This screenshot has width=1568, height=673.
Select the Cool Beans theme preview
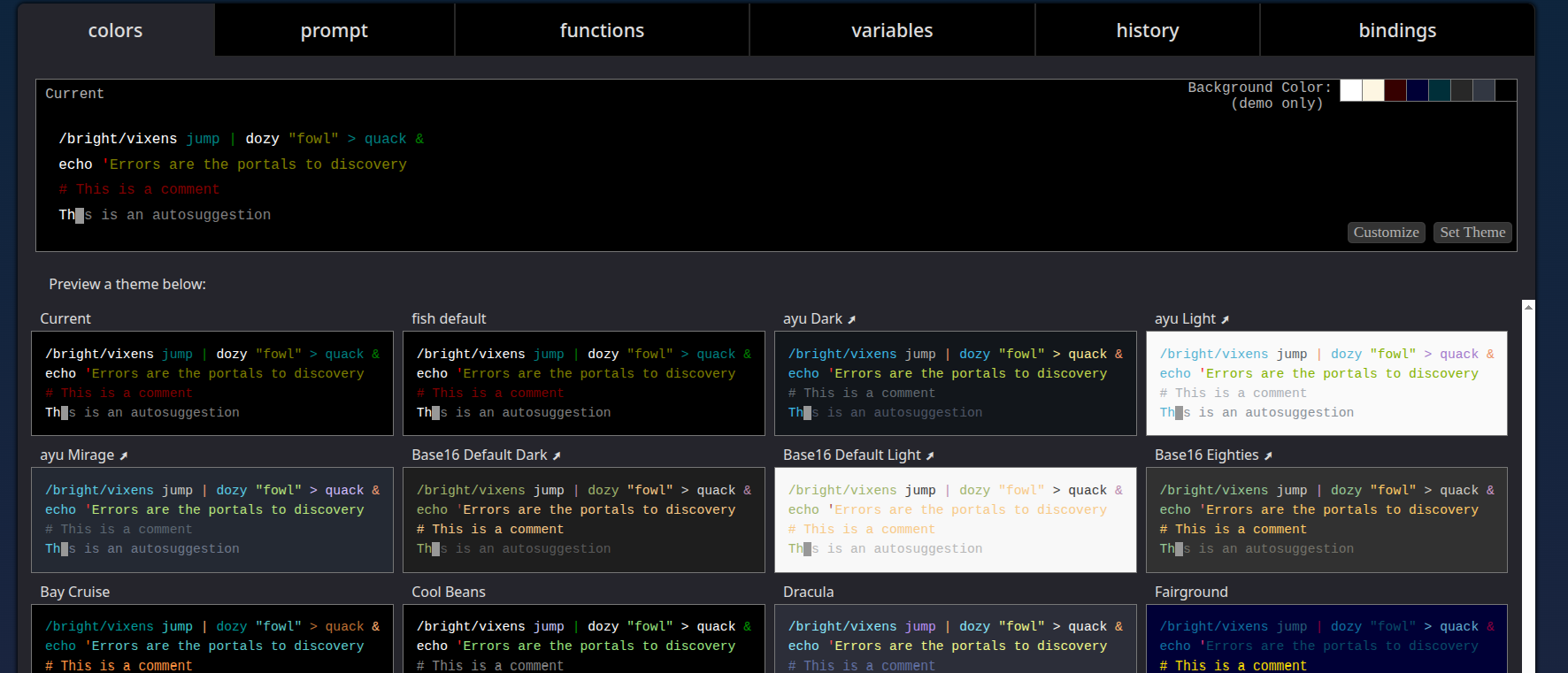coord(583,638)
